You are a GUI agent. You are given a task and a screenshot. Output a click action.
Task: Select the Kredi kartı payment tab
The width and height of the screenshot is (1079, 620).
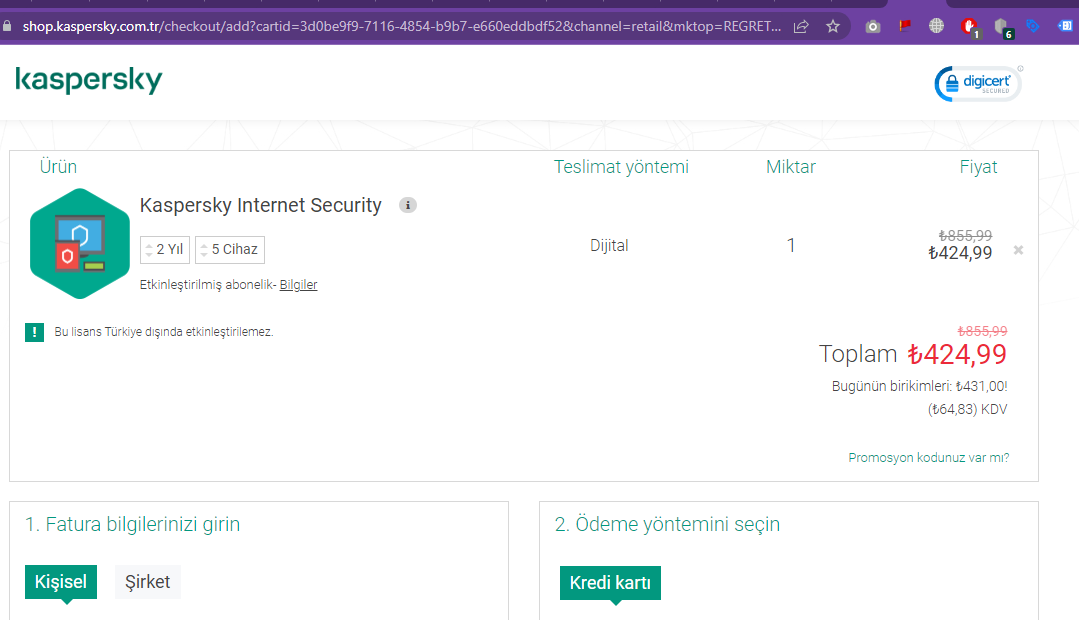point(610,583)
